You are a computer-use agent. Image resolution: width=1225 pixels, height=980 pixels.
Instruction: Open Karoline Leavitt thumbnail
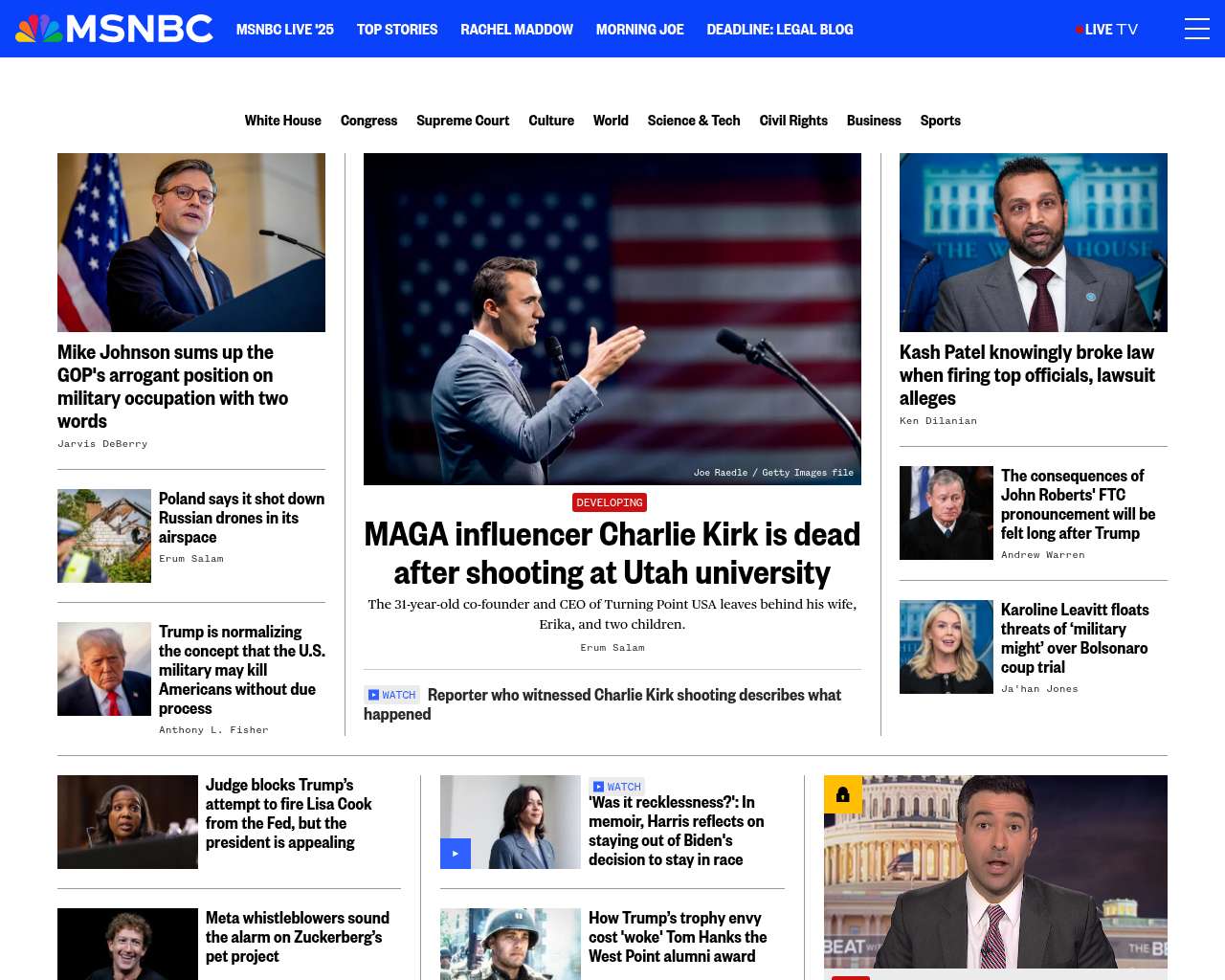(947, 647)
